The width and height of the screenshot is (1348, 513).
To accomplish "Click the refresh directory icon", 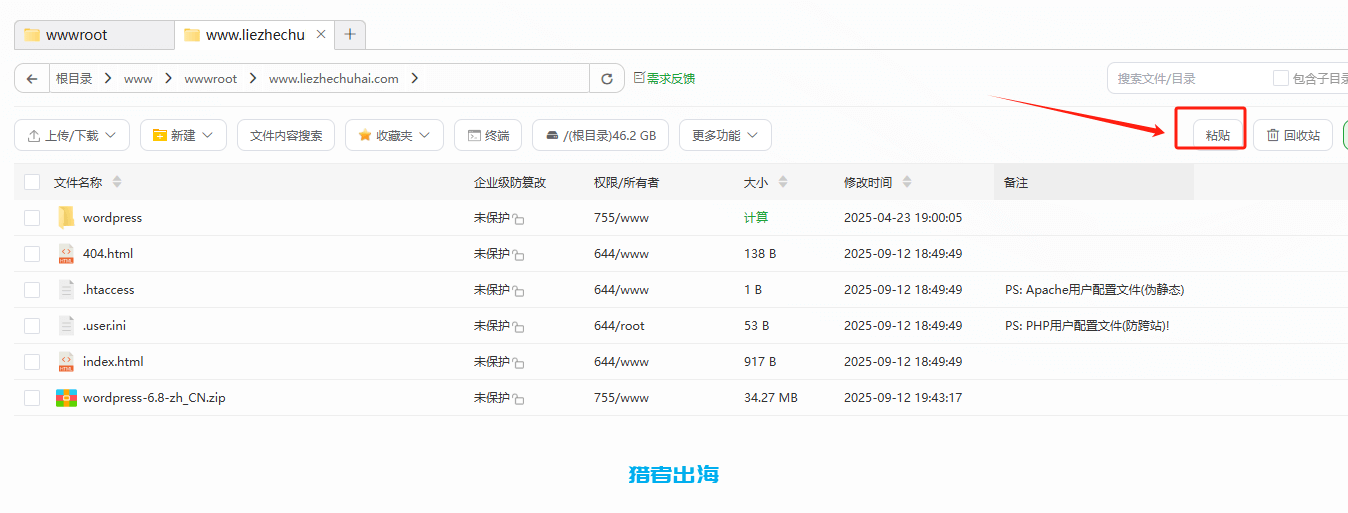I will tap(606, 79).
